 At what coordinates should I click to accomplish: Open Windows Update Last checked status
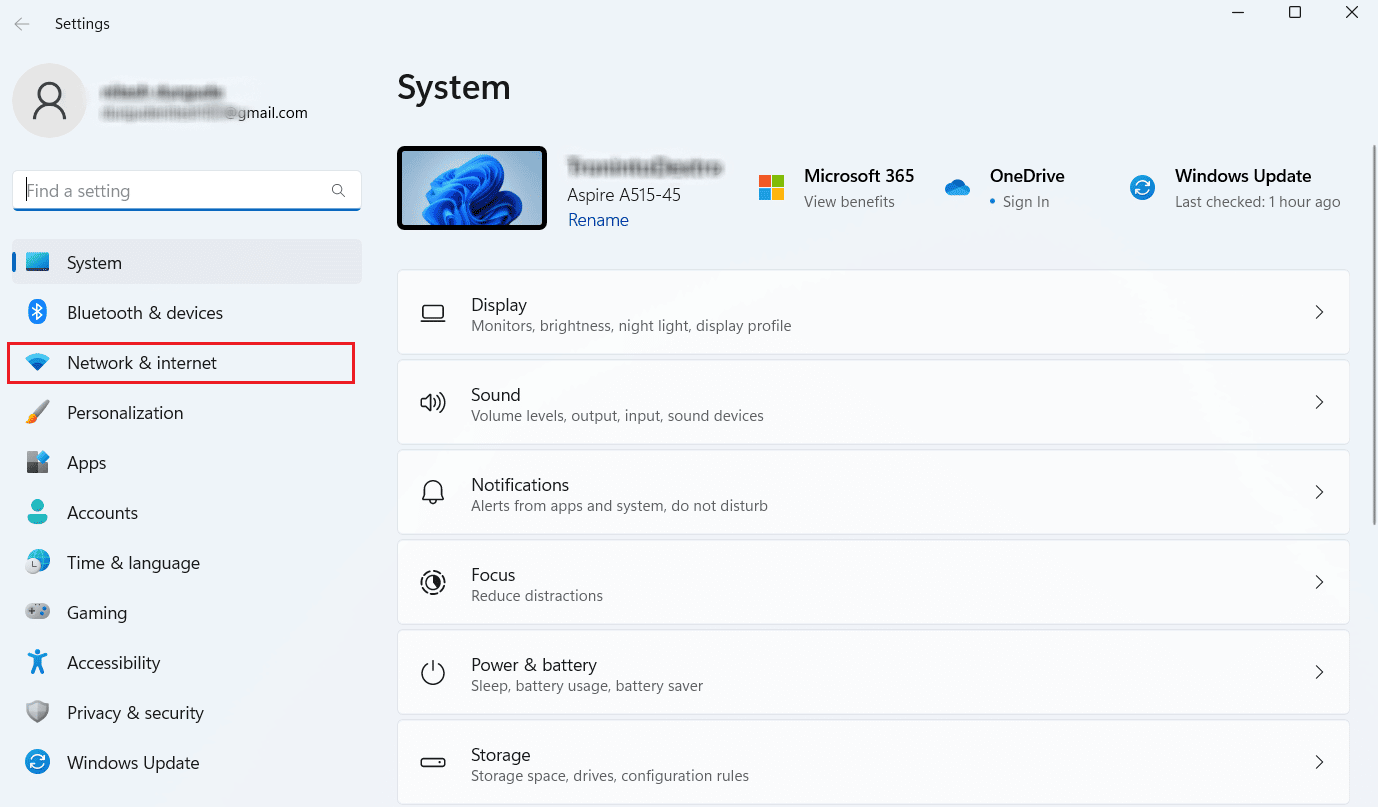pos(1257,201)
